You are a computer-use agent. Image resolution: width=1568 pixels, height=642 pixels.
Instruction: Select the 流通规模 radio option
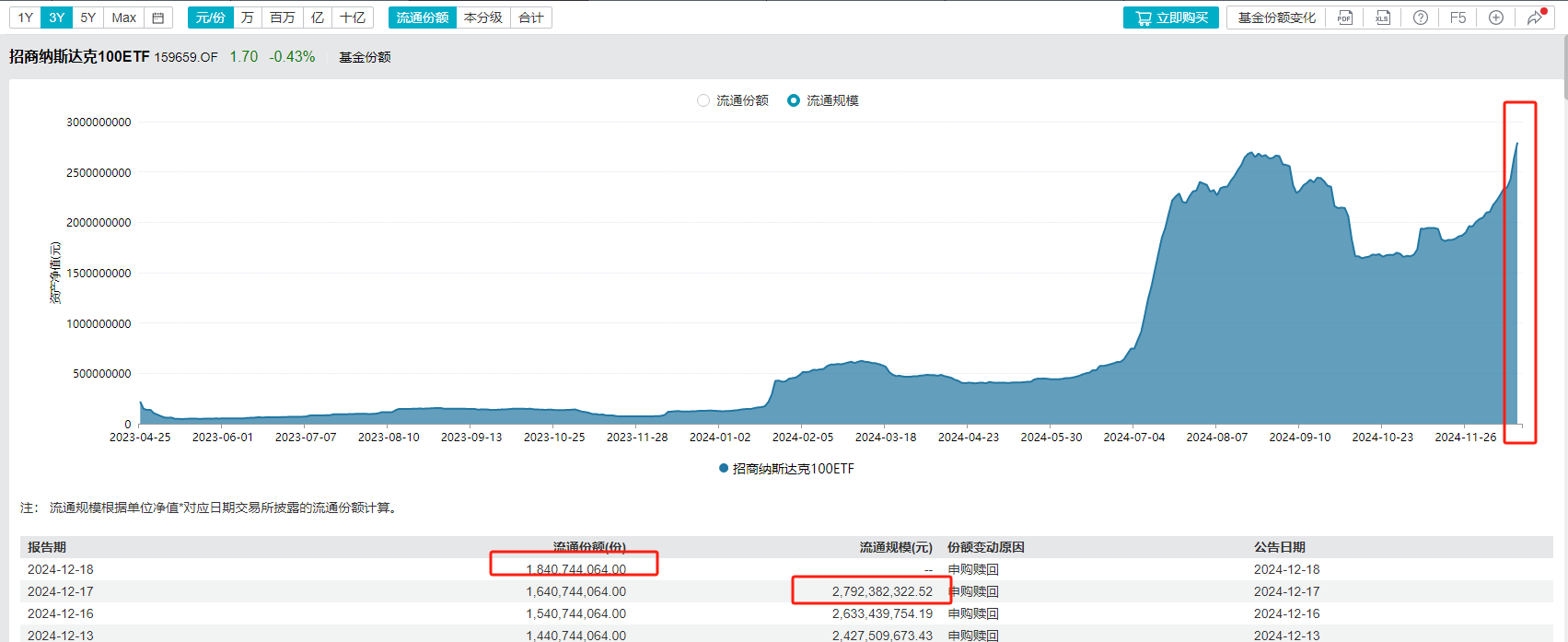[x=794, y=100]
